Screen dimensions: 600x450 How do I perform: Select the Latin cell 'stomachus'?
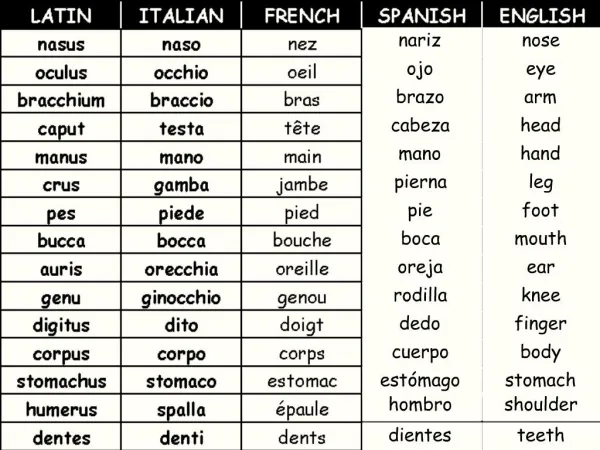pyautogui.click(x=61, y=381)
